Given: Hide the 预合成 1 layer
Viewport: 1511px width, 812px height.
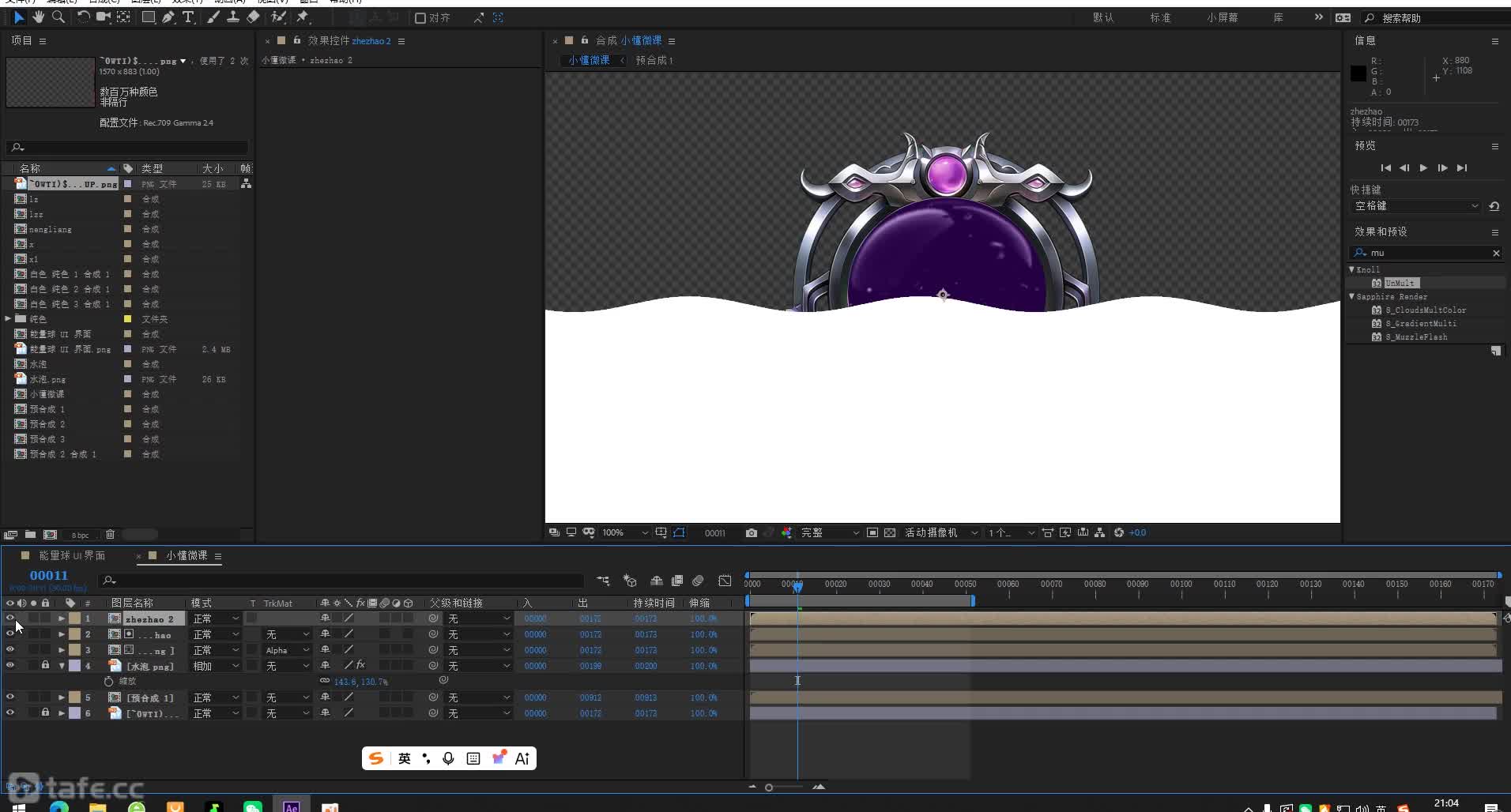Looking at the screenshot, I should pyautogui.click(x=10, y=697).
